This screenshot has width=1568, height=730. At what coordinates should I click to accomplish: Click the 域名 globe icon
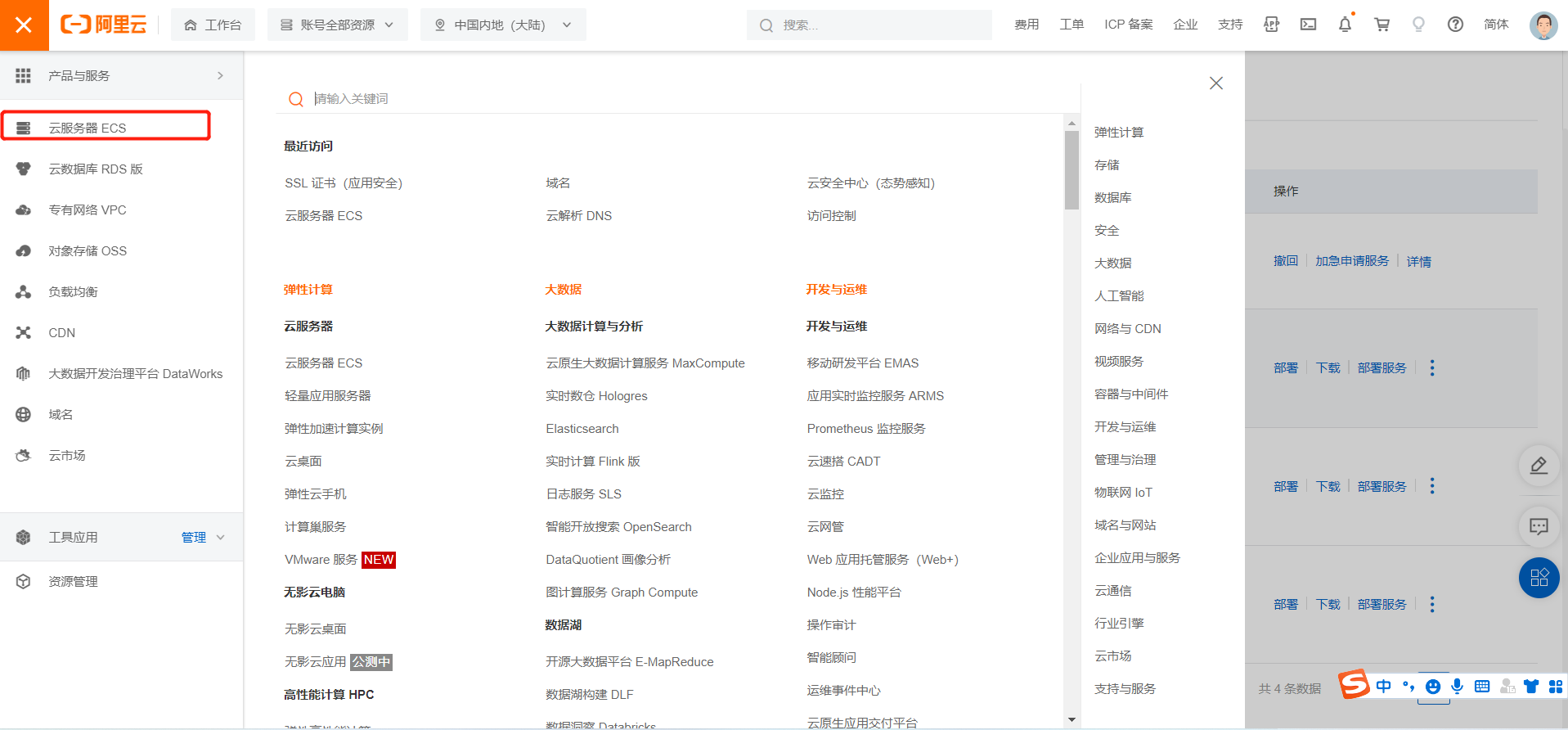coord(24,414)
